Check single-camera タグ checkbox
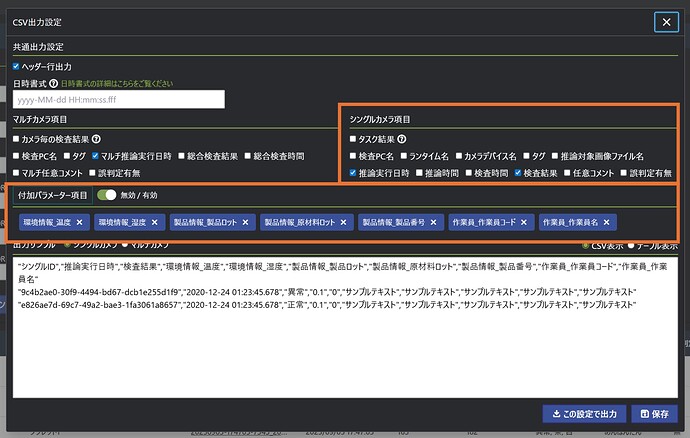Image resolution: width=690 pixels, height=438 pixels. point(526,156)
